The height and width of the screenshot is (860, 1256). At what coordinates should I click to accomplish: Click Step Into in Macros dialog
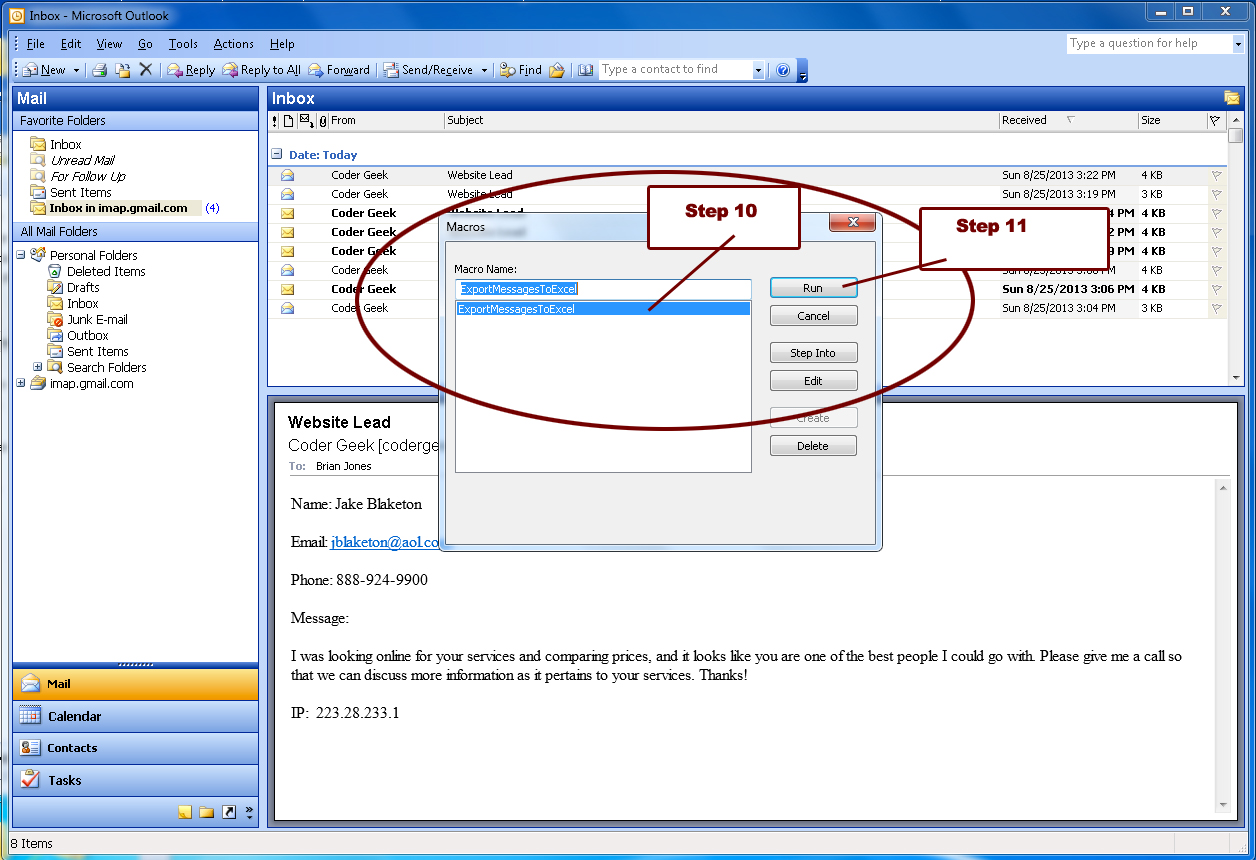point(813,353)
